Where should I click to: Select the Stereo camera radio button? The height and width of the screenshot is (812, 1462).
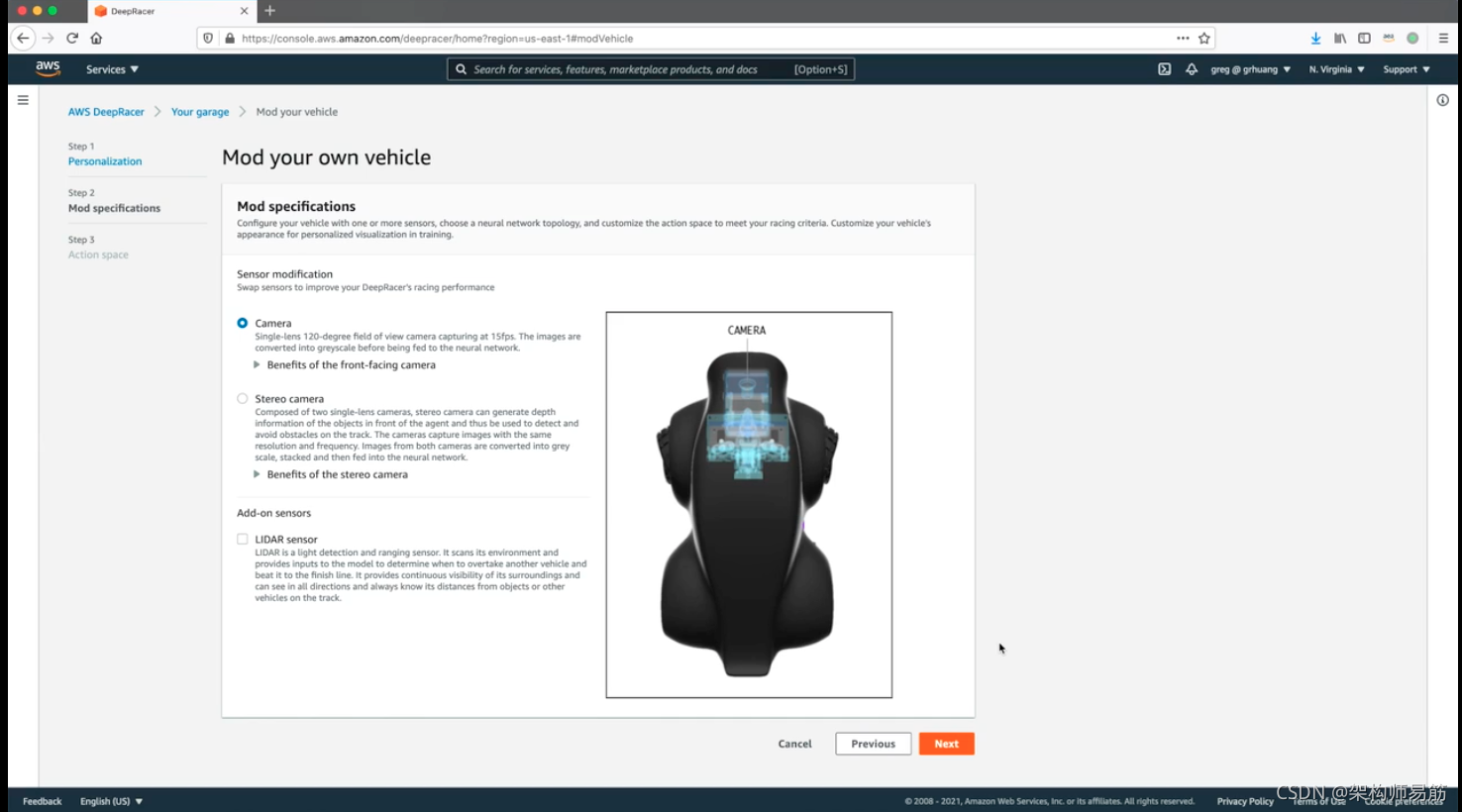[x=242, y=398]
